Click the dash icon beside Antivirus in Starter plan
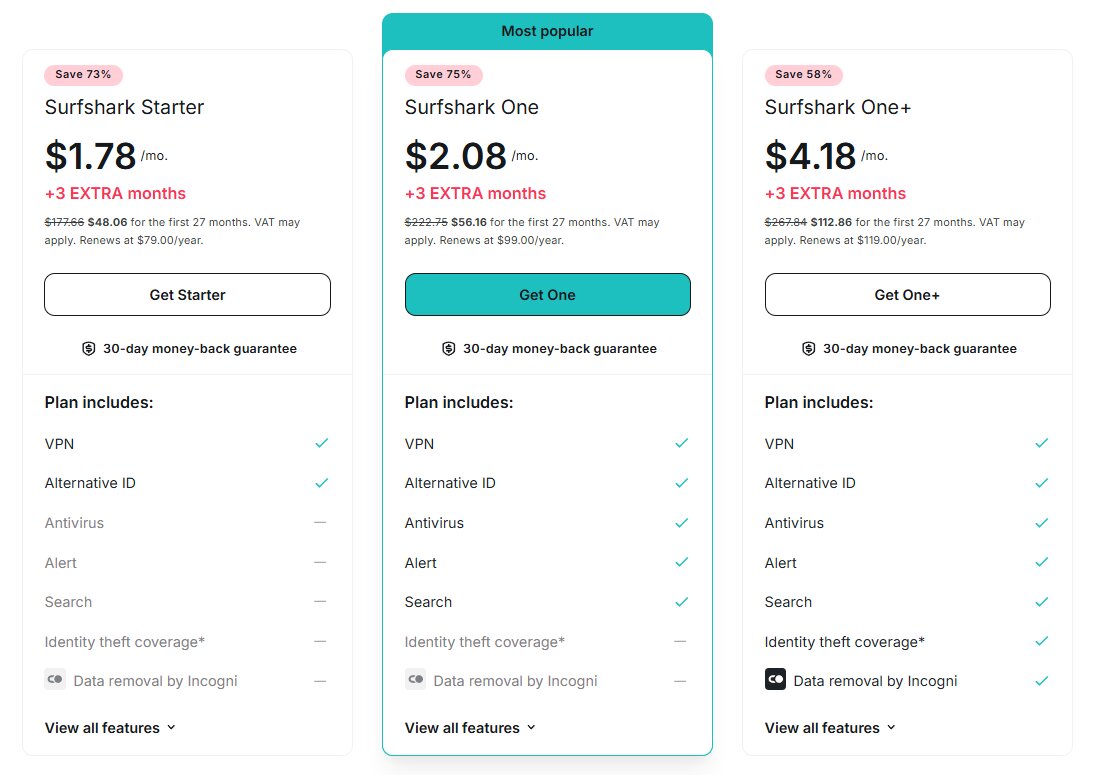 pos(321,522)
